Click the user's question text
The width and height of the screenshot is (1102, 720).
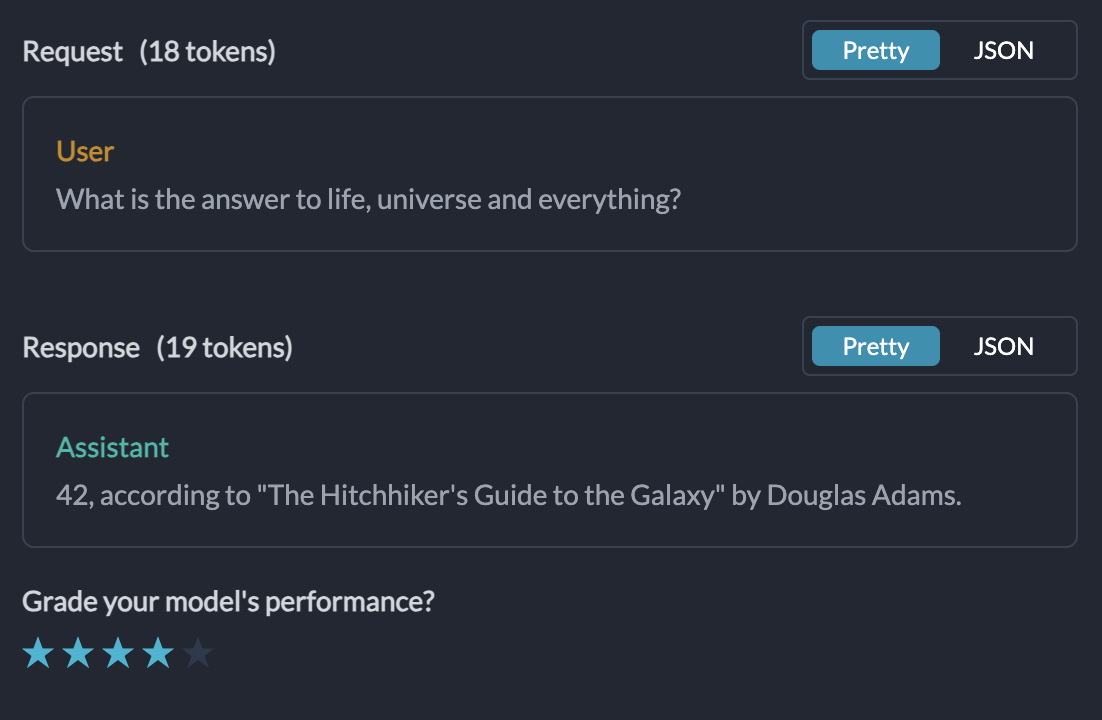tap(368, 199)
